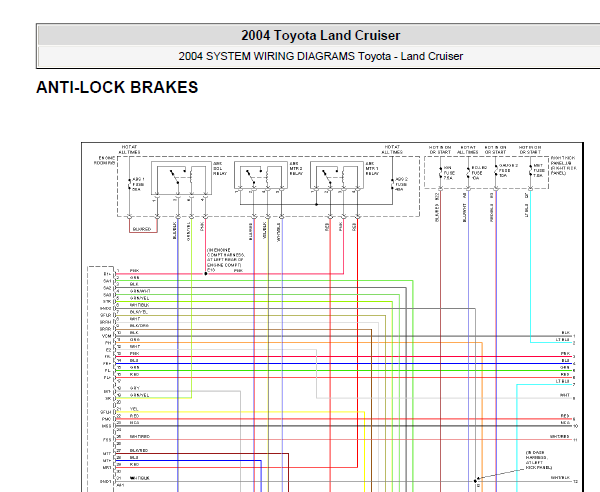The height and width of the screenshot is (492, 600).
Task: Click the splice dot at E10 junction
Action: tap(205, 274)
